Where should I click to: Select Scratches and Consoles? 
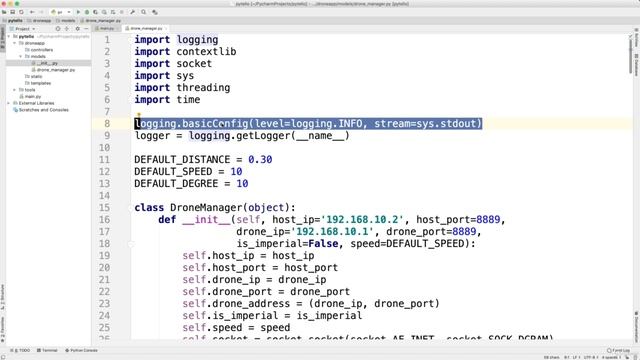pos(41,110)
